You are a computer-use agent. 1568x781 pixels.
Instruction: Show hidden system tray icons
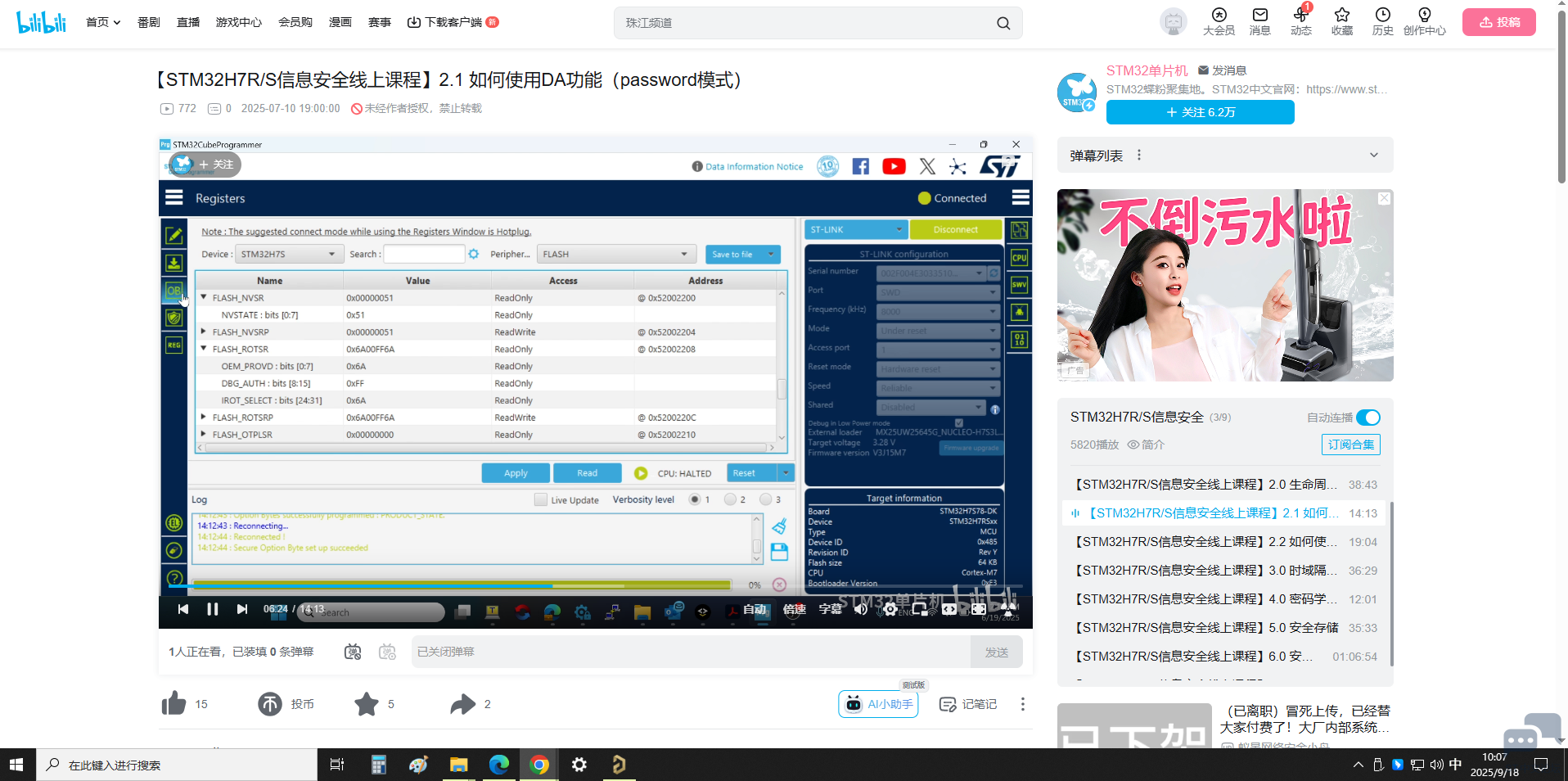(1358, 765)
